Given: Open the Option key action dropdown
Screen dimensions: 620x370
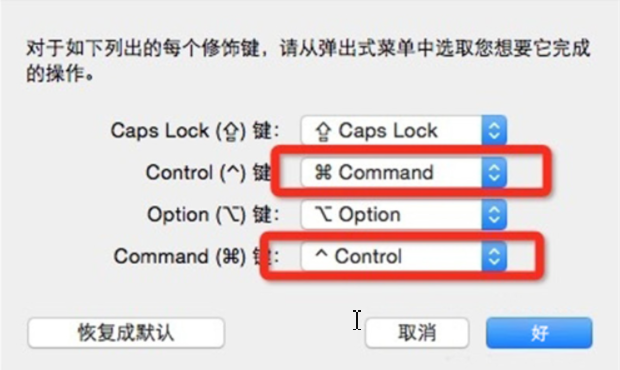Looking at the screenshot, I should (404, 214).
